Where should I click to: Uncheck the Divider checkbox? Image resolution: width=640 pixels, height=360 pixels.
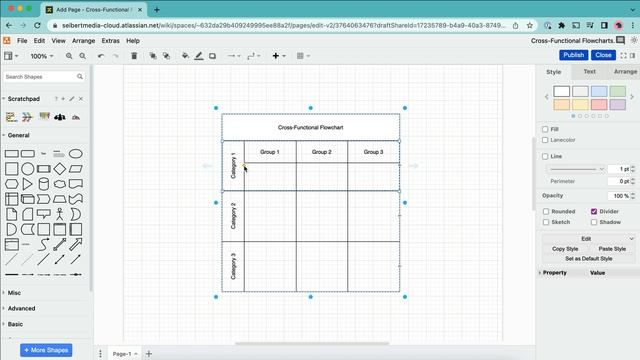594,211
